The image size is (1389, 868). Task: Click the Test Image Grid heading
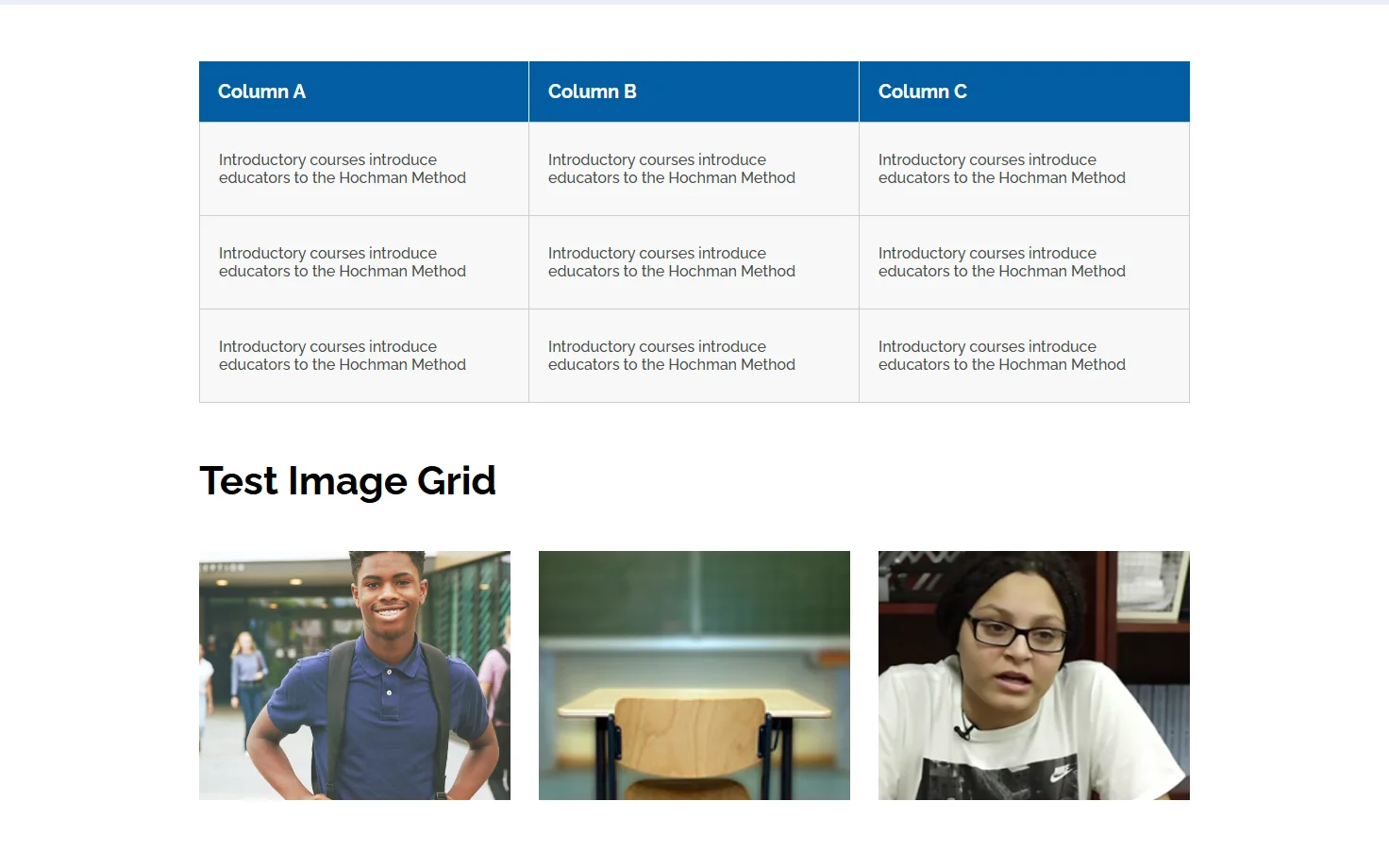pos(347,481)
